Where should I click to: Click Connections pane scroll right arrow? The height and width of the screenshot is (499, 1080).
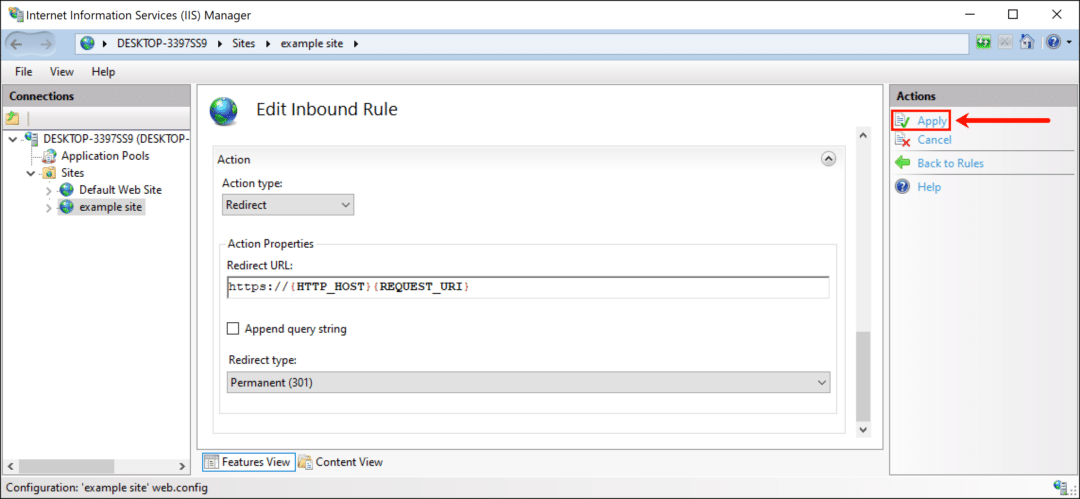click(181, 466)
